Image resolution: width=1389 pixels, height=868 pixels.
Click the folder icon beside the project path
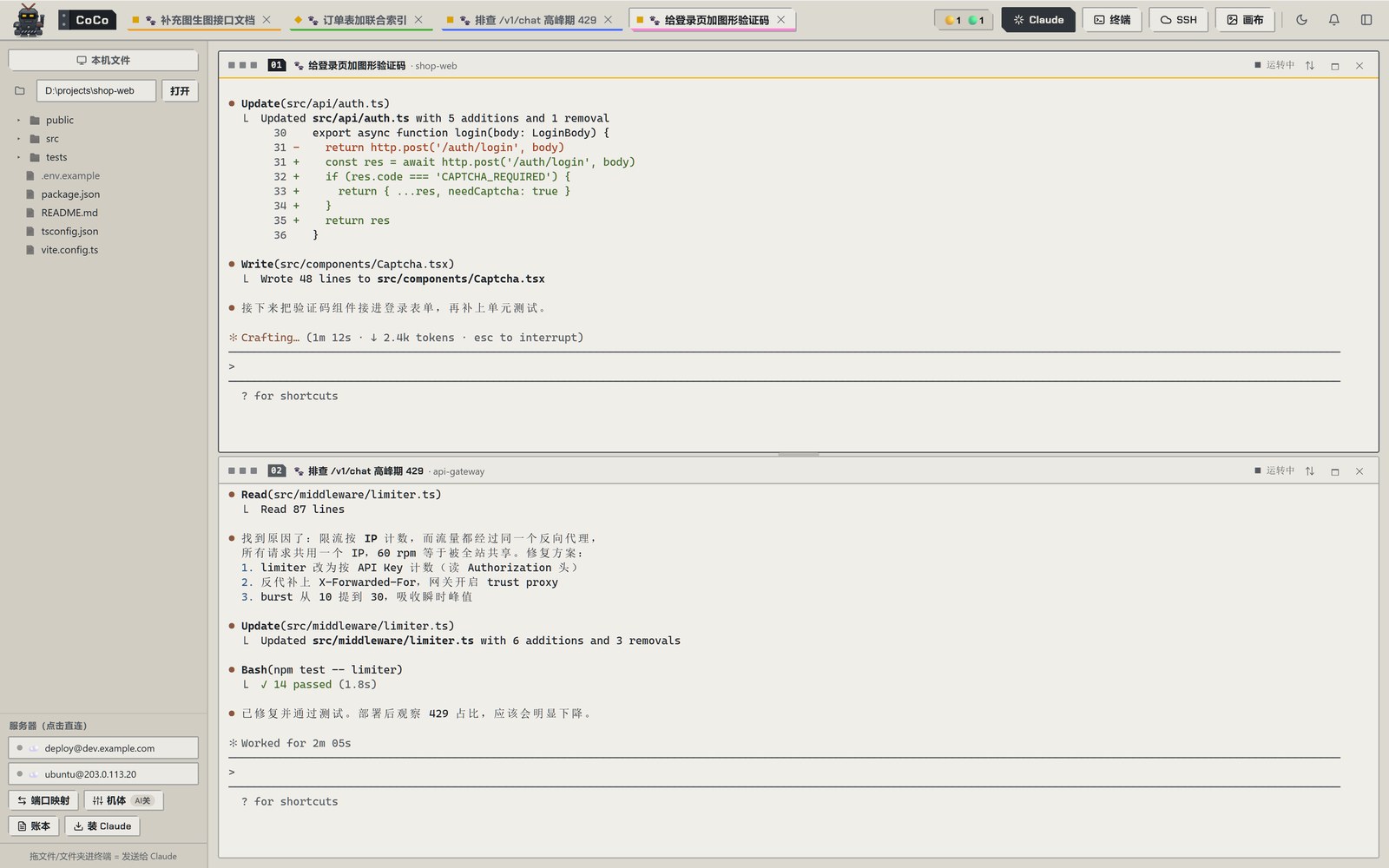tap(20, 90)
